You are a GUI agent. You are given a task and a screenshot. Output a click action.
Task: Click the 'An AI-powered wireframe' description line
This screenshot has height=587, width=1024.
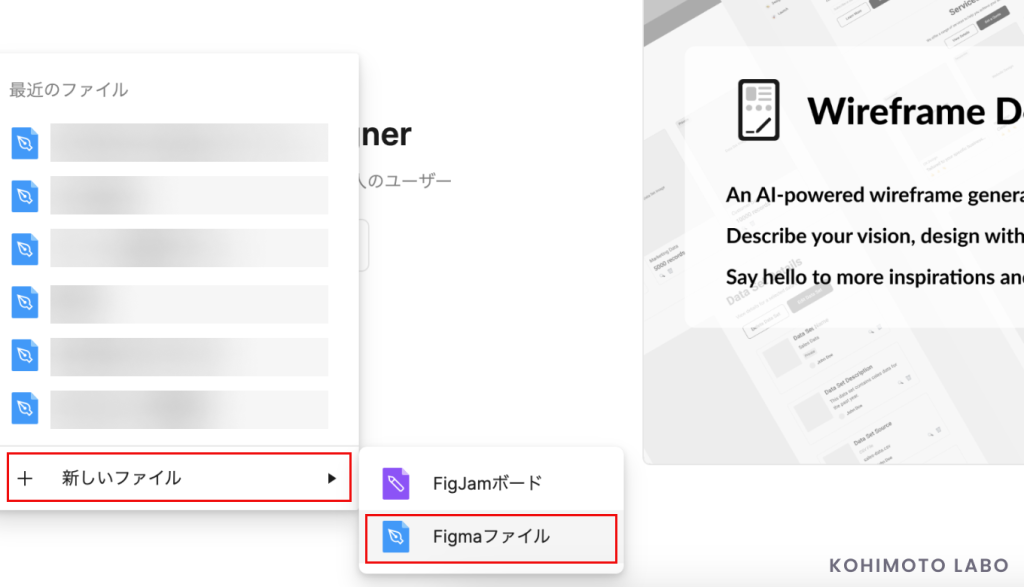[x=874, y=195]
